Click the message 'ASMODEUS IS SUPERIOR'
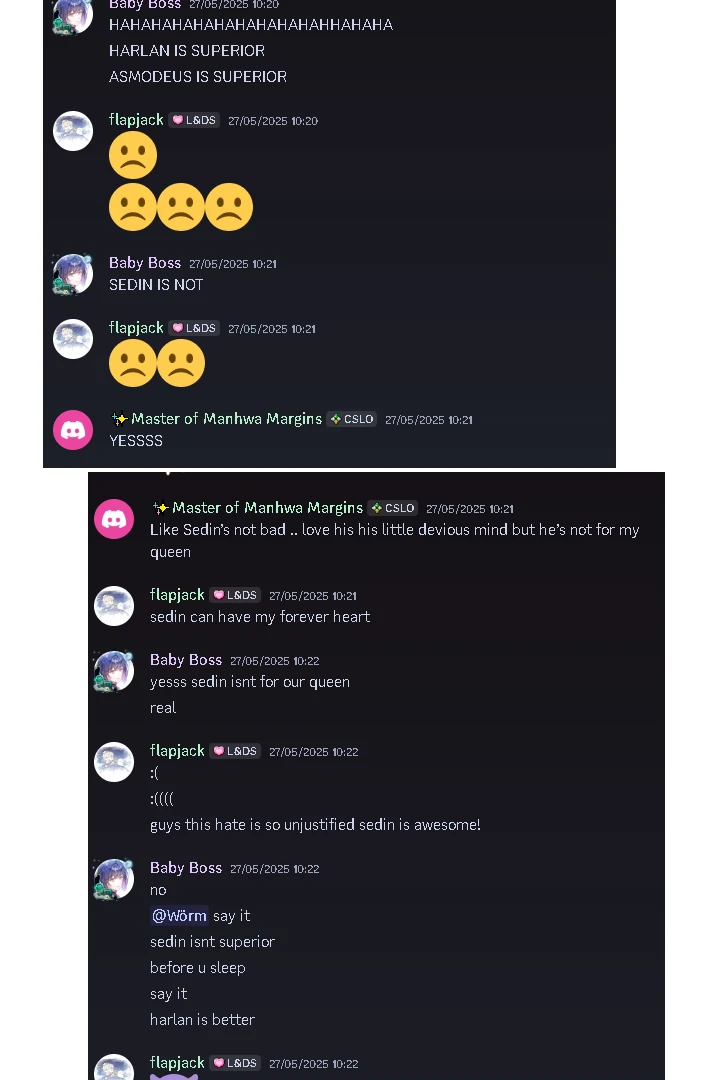 pos(198,76)
